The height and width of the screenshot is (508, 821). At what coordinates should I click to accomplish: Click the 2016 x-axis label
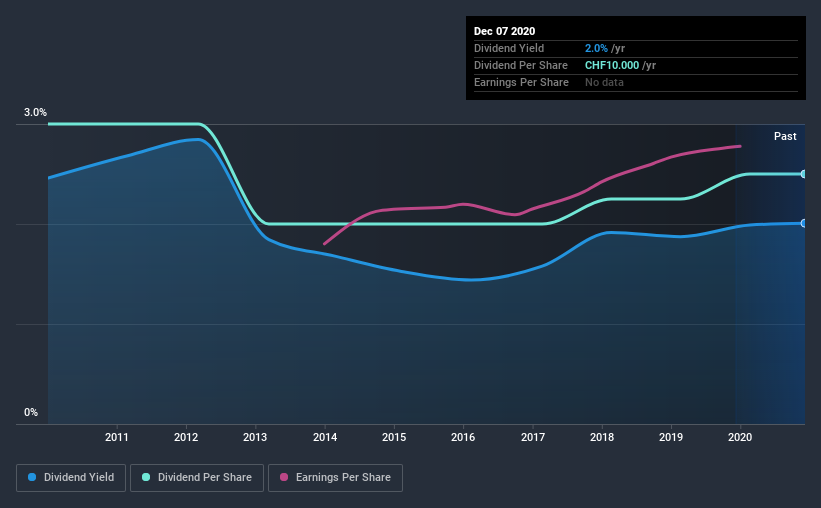(463, 437)
